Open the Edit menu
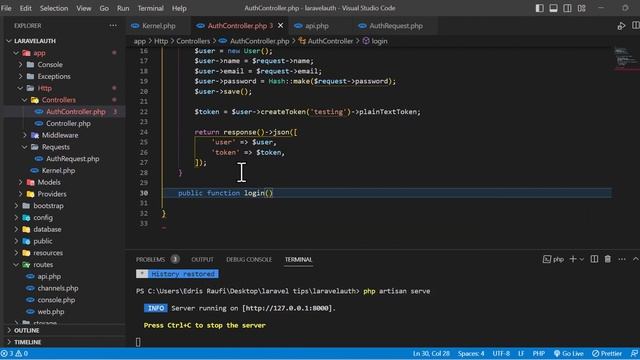Screen dimensions: 640x360 pos(25,8)
